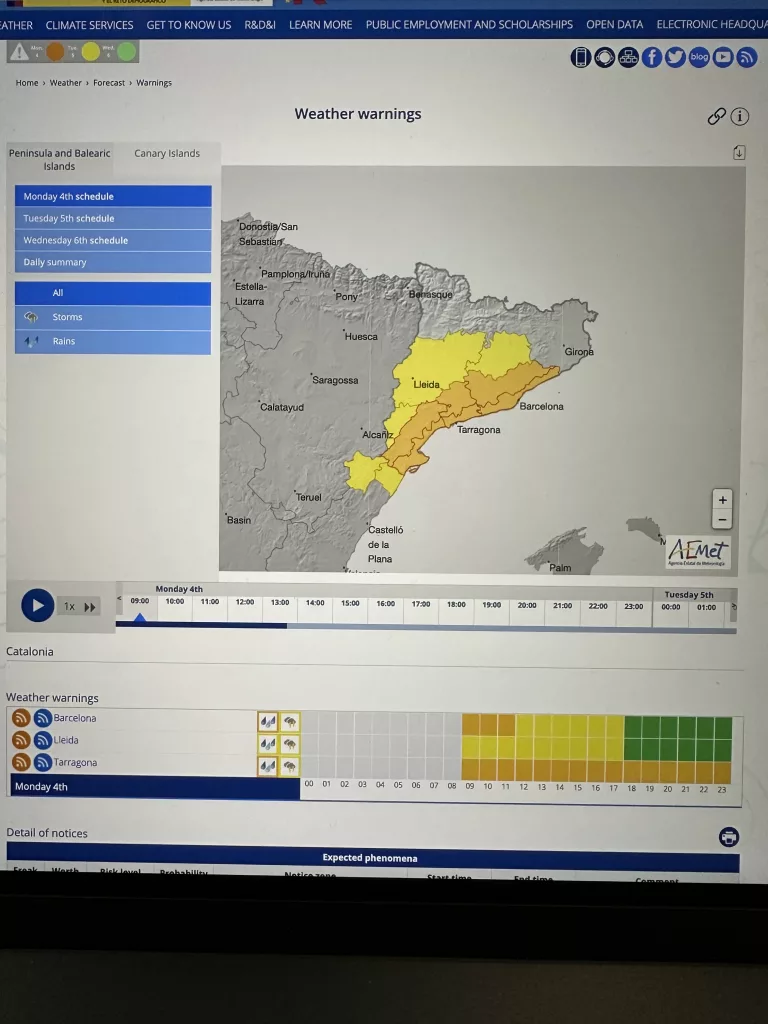Viewport: 768px width, 1024px height.
Task: Open the YouTube channel icon
Action: (x=723, y=58)
